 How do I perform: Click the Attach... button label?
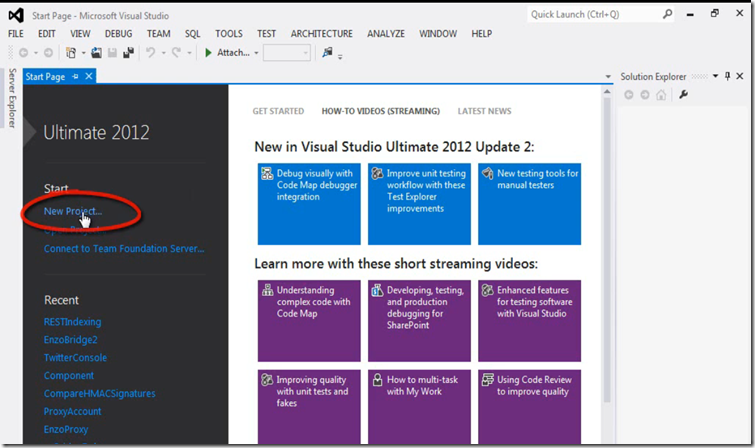tap(233, 53)
